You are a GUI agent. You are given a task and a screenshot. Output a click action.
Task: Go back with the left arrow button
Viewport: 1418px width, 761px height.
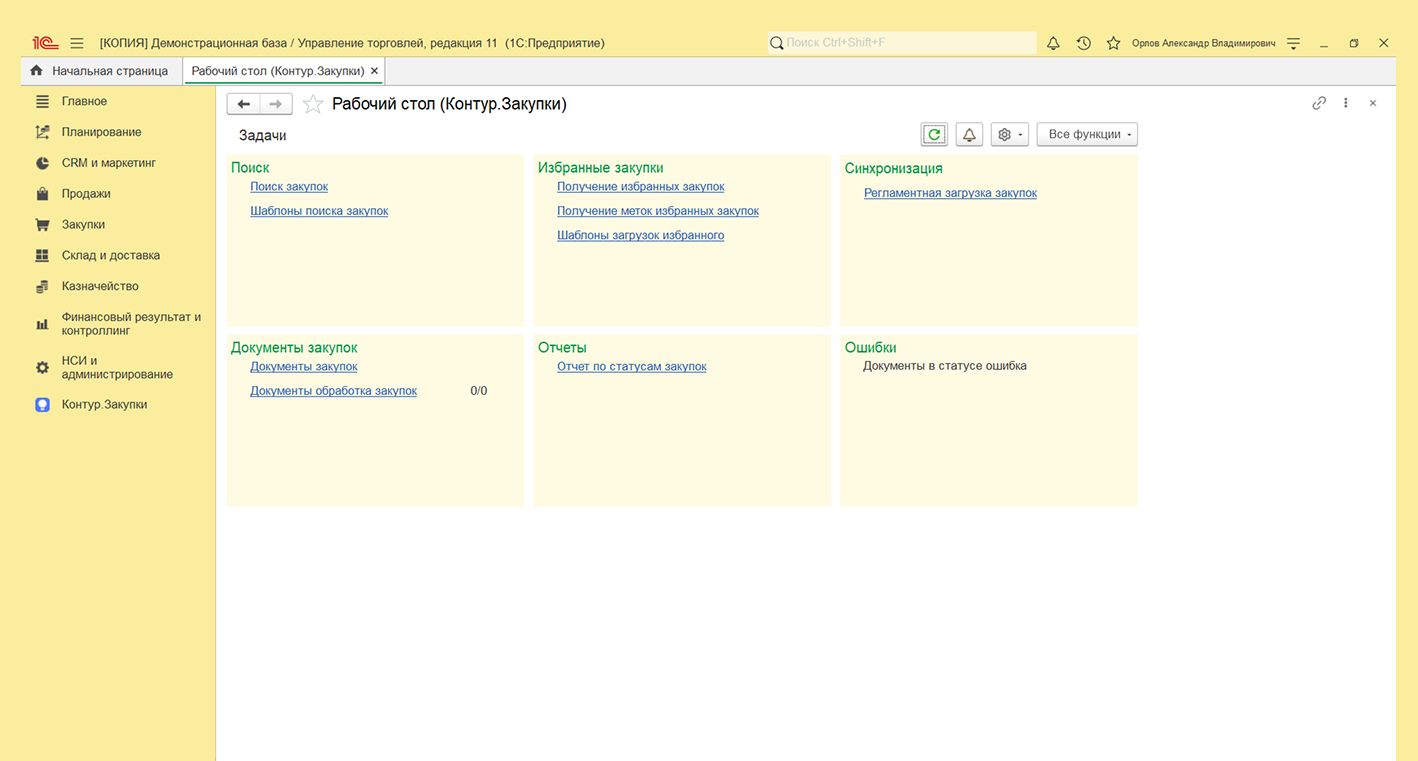point(244,104)
